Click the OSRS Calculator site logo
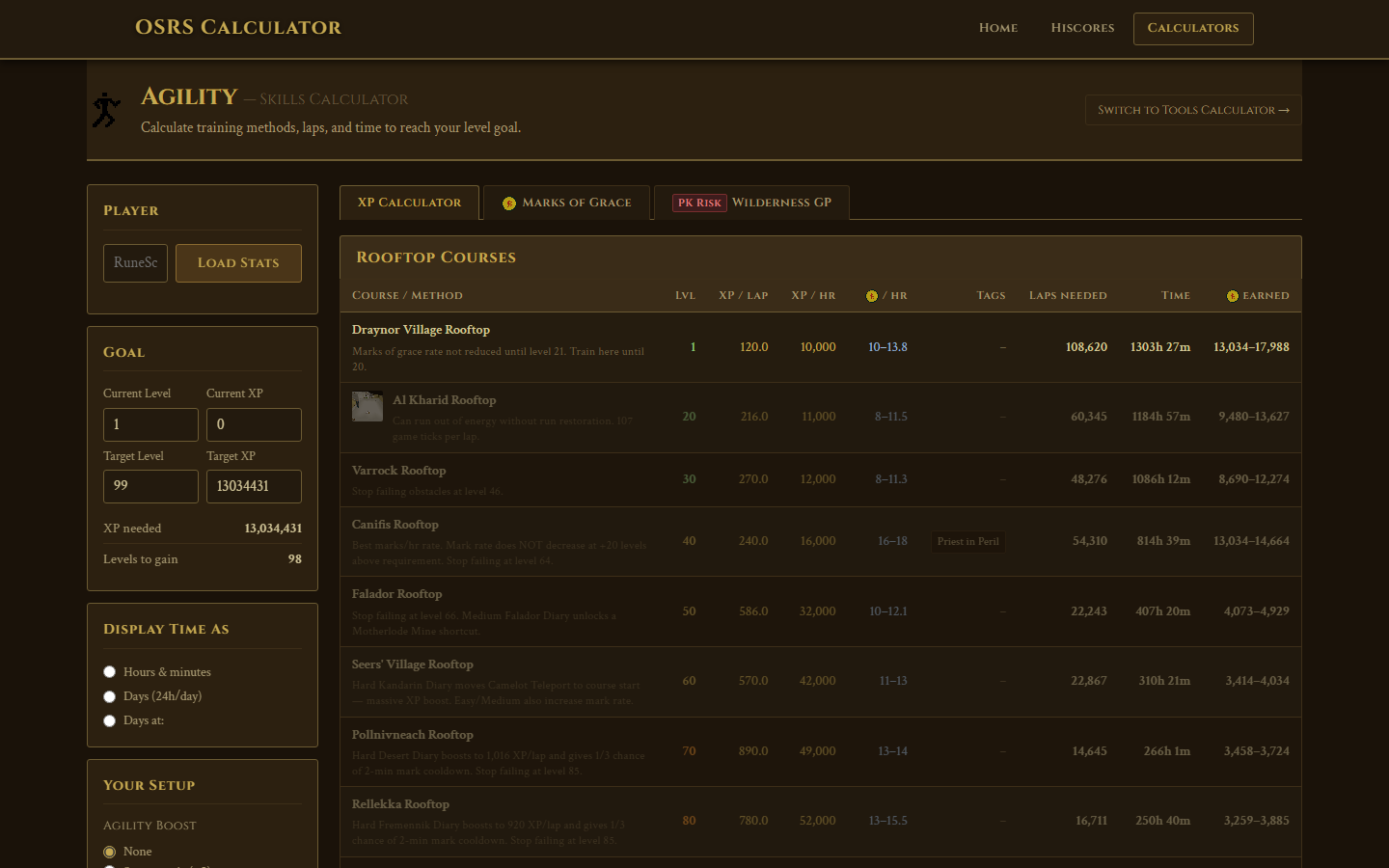The height and width of the screenshot is (868, 1389). point(238,27)
